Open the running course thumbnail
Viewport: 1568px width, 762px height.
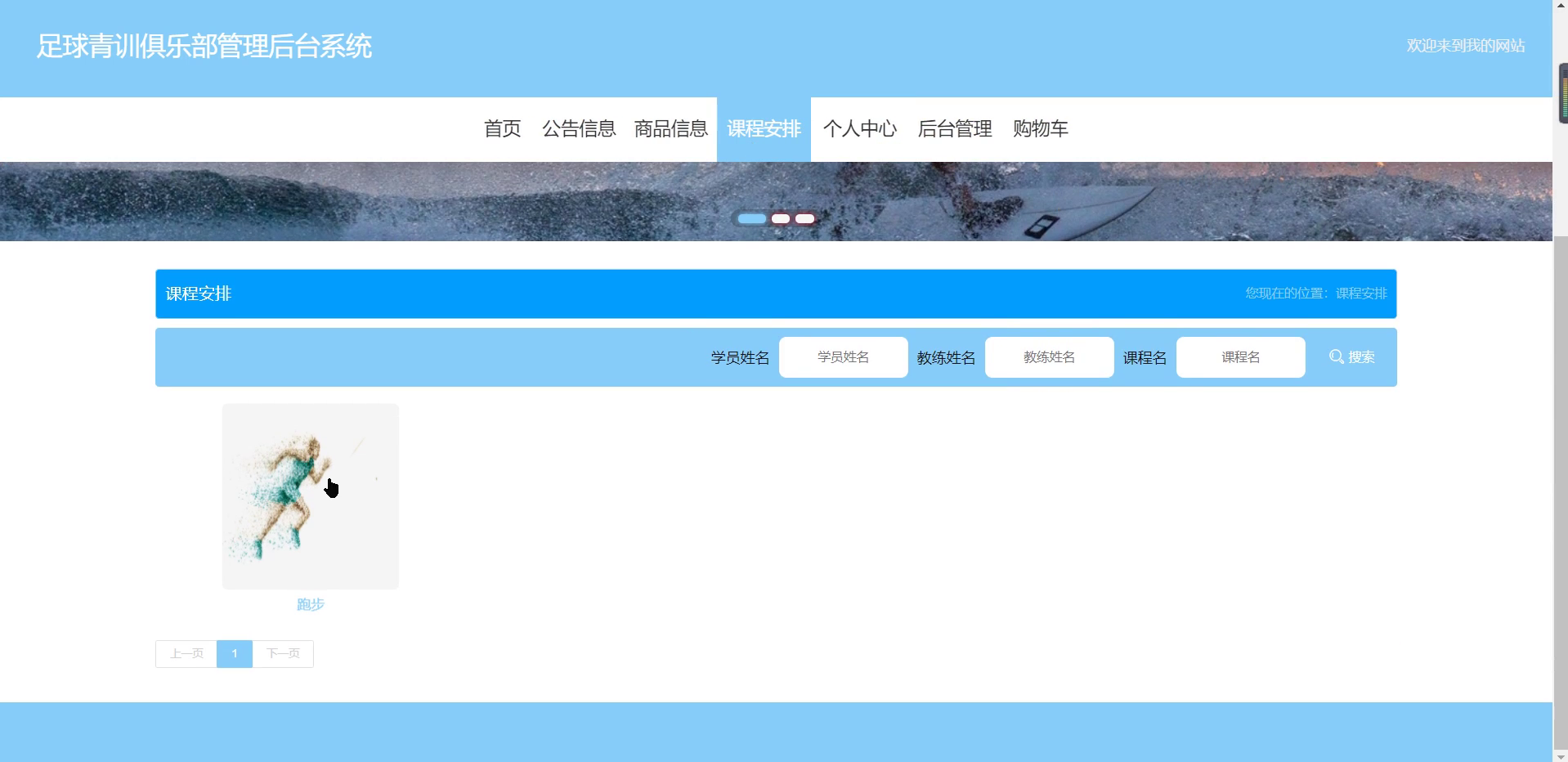tap(311, 496)
